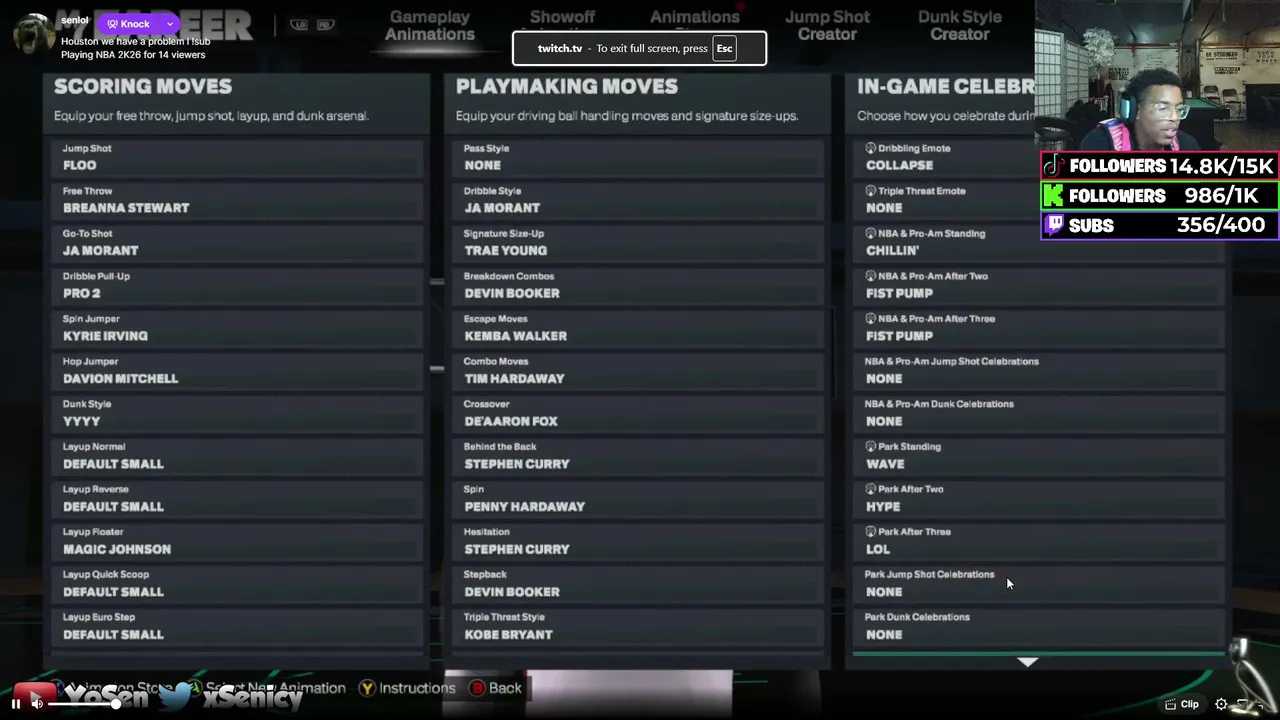
Task: Open the Layup Floater Magic Johnson row
Action: (237, 541)
